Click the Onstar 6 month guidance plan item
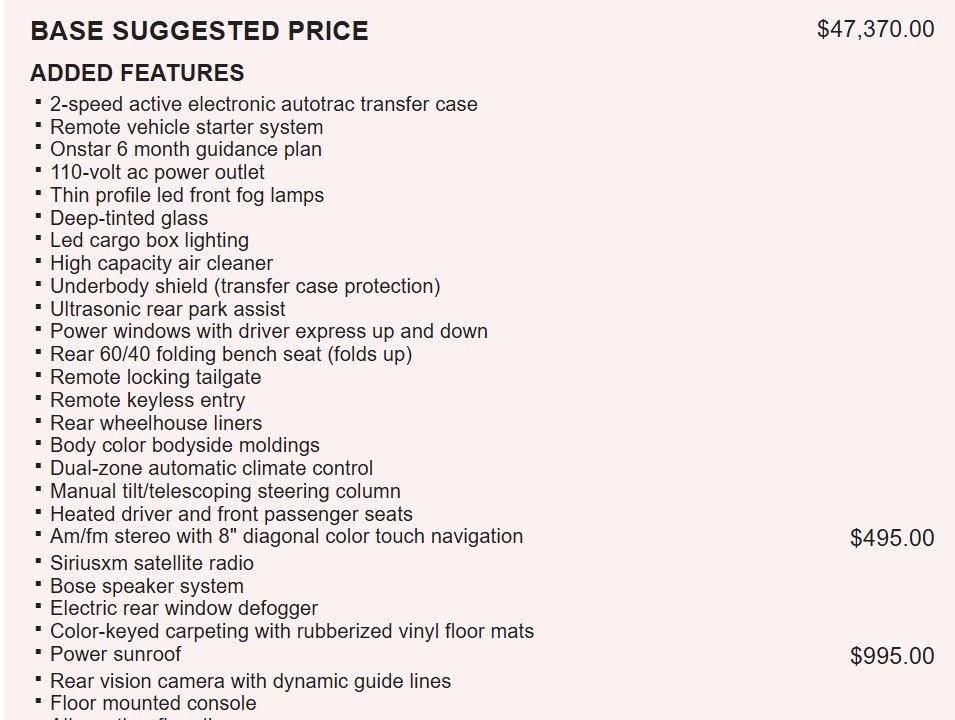The width and height of the screenshot is (955, 720). [185, 150]
